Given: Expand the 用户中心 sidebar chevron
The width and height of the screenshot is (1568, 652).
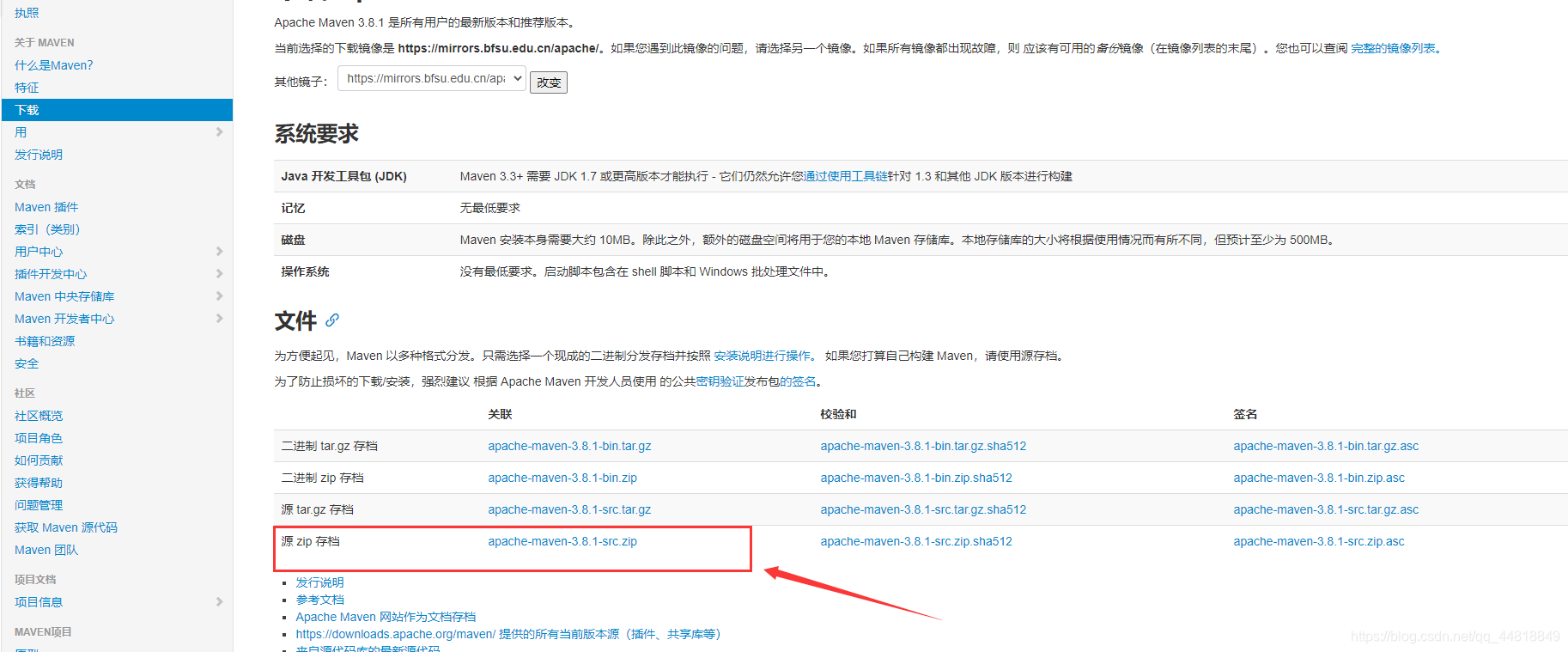Looking at the screenshot, I should (219, 252).
